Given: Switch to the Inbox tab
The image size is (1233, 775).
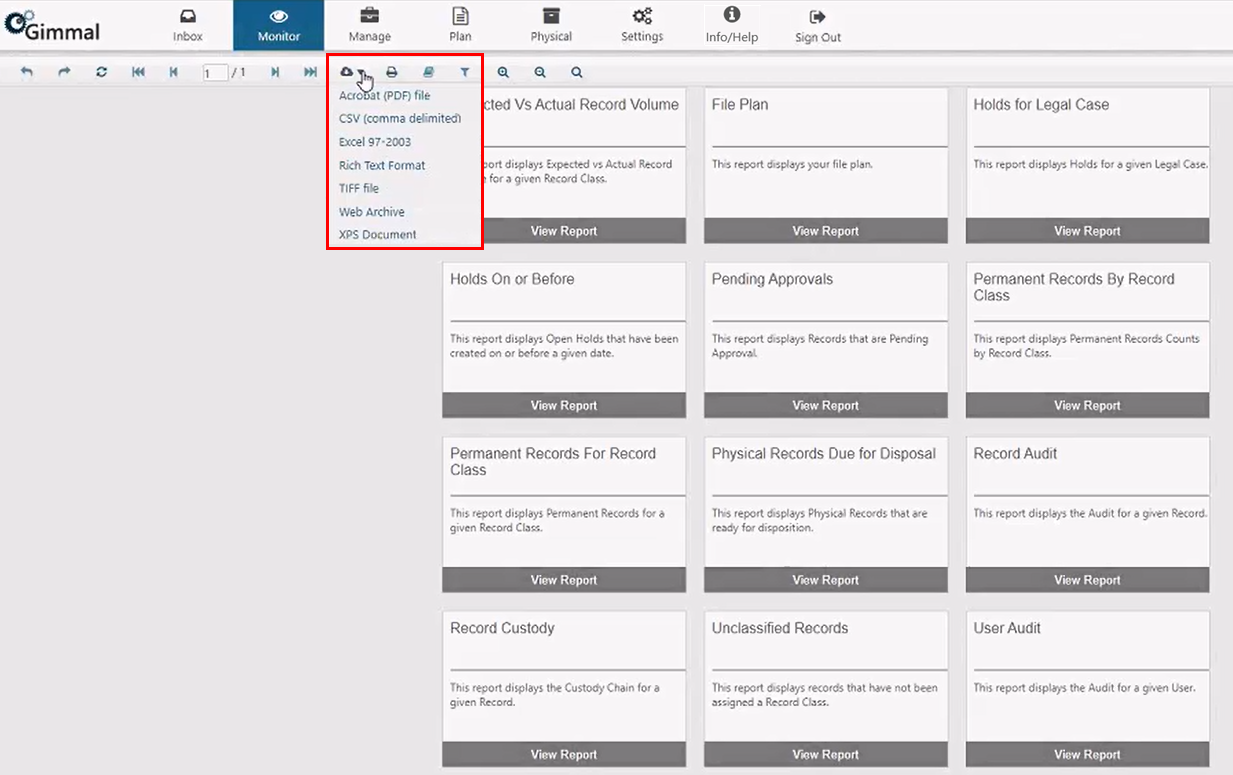Looking at the screenshot, I should (x=187, y=25).
